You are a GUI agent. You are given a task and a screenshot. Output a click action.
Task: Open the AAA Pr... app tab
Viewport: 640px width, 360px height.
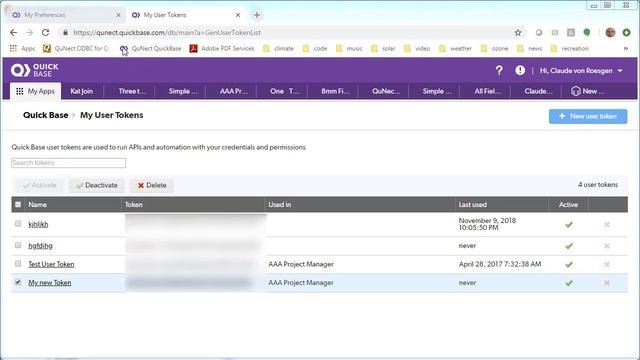pyautogui.click(x=233, y=91)
